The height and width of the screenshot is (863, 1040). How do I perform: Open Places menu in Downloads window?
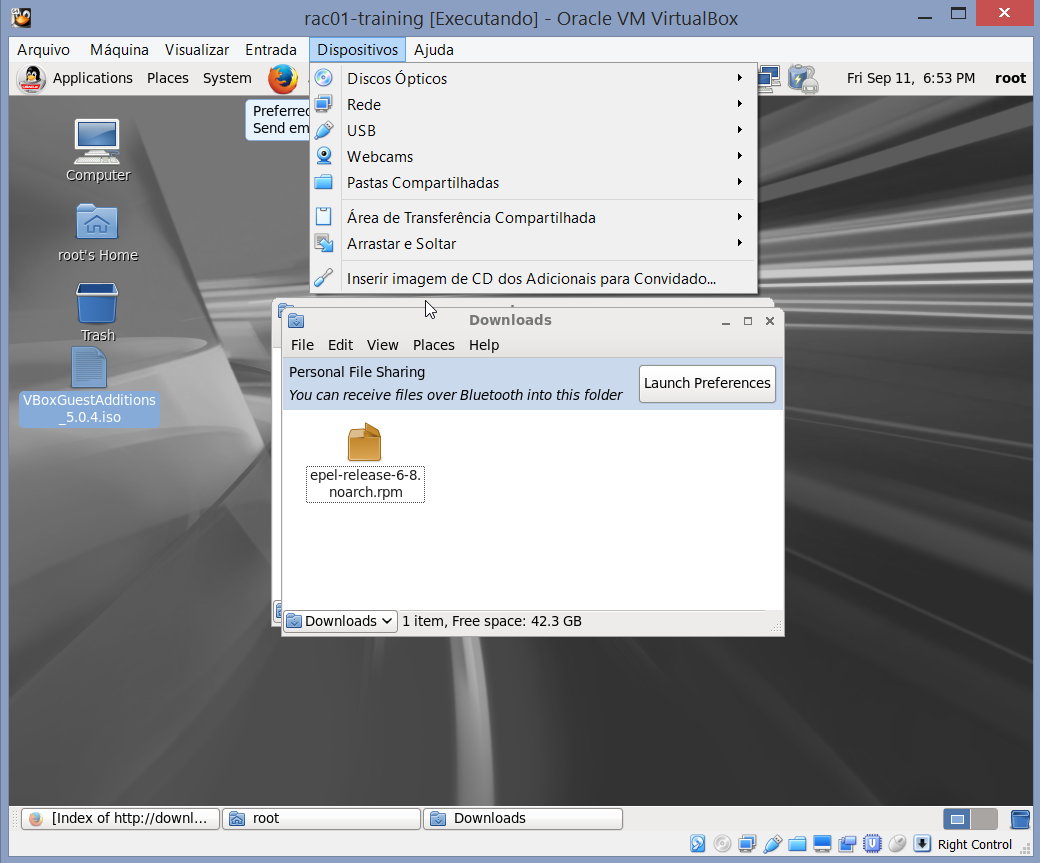[434, 345]
